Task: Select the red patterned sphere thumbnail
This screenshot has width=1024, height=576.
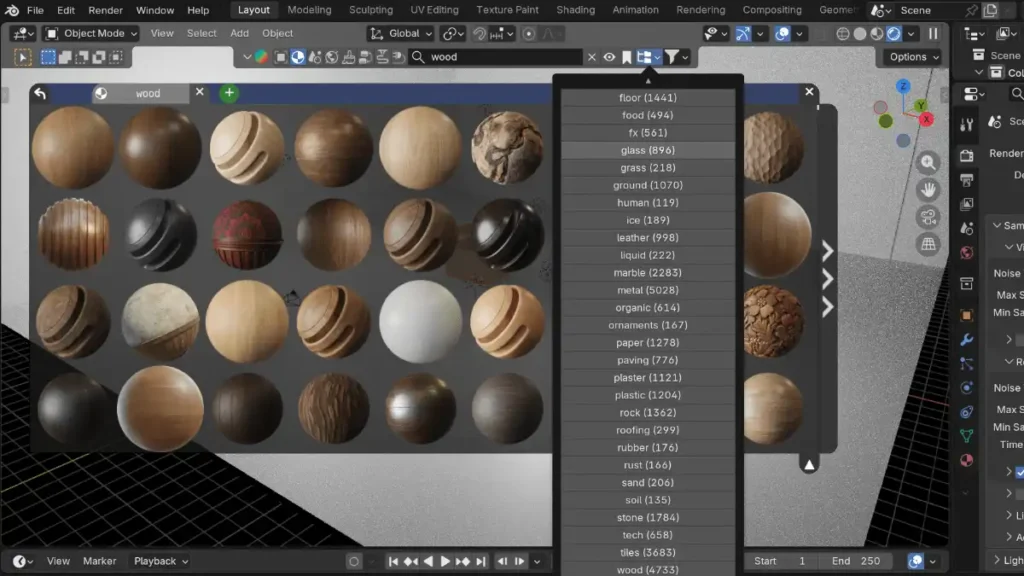Action: 247,234
